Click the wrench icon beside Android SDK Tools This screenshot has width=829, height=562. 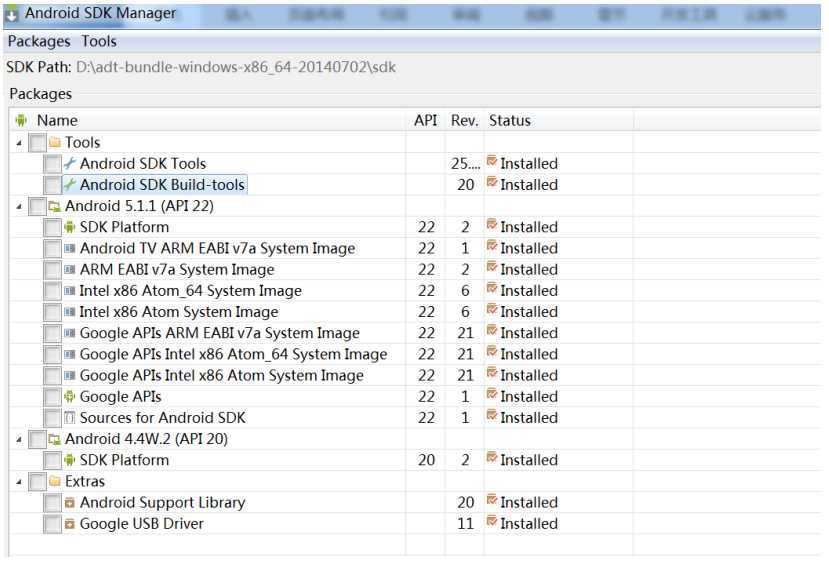70,164
